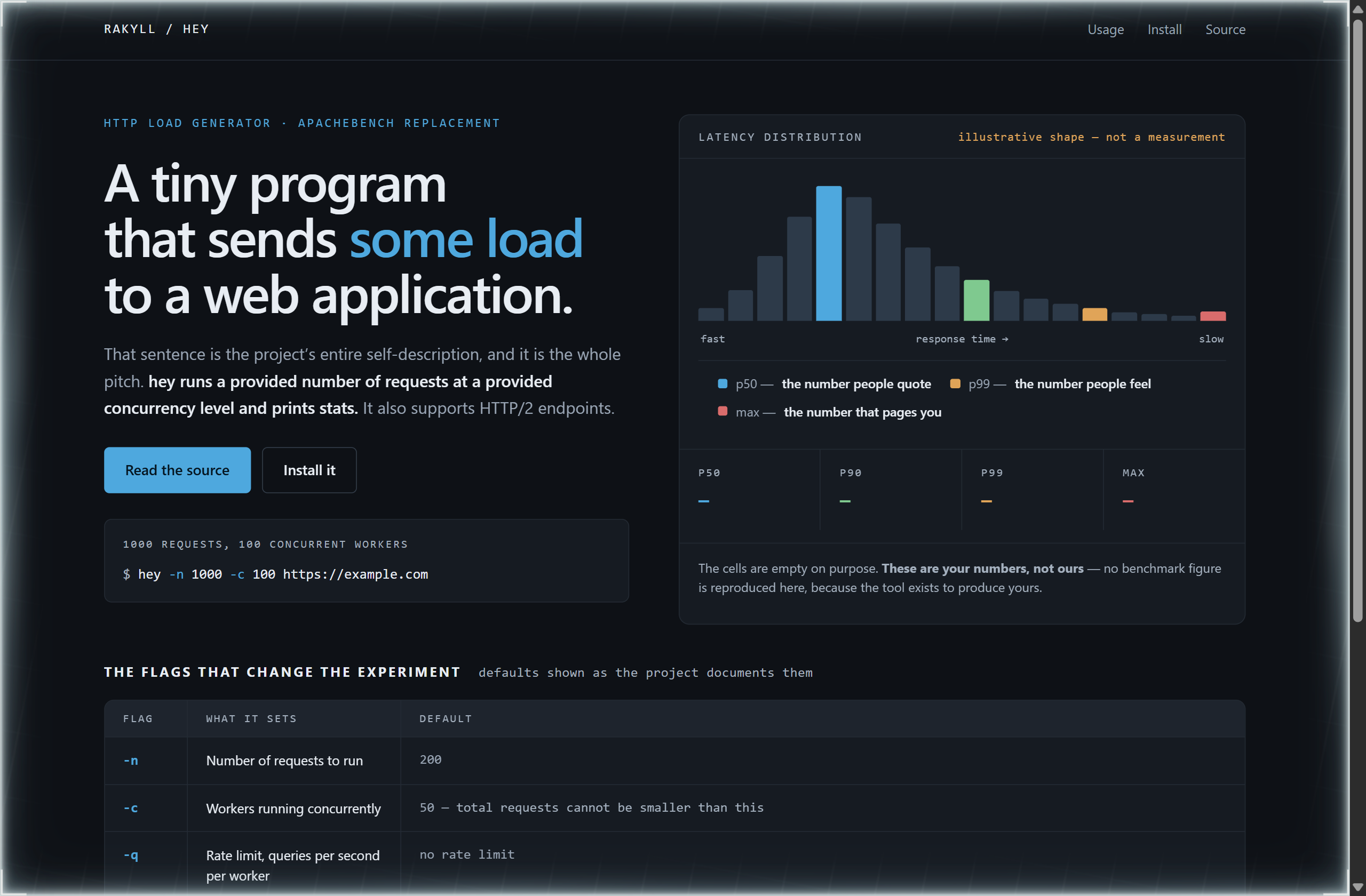1366x896 pixels.
Task: Click the tall blue p50 histogram bar
Action: pos(829,253)
